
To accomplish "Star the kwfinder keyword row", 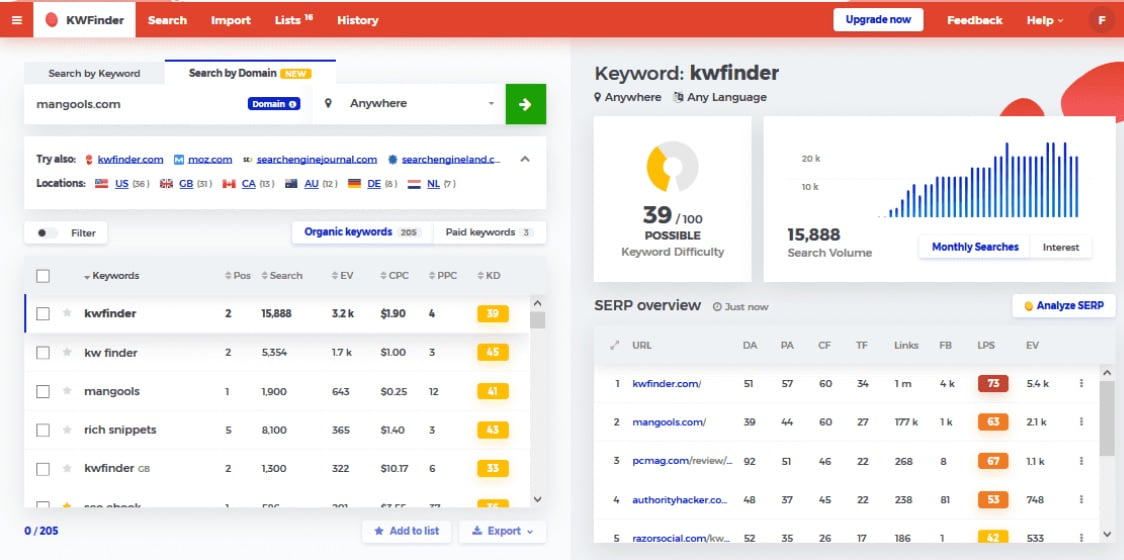I will point(67,314).
